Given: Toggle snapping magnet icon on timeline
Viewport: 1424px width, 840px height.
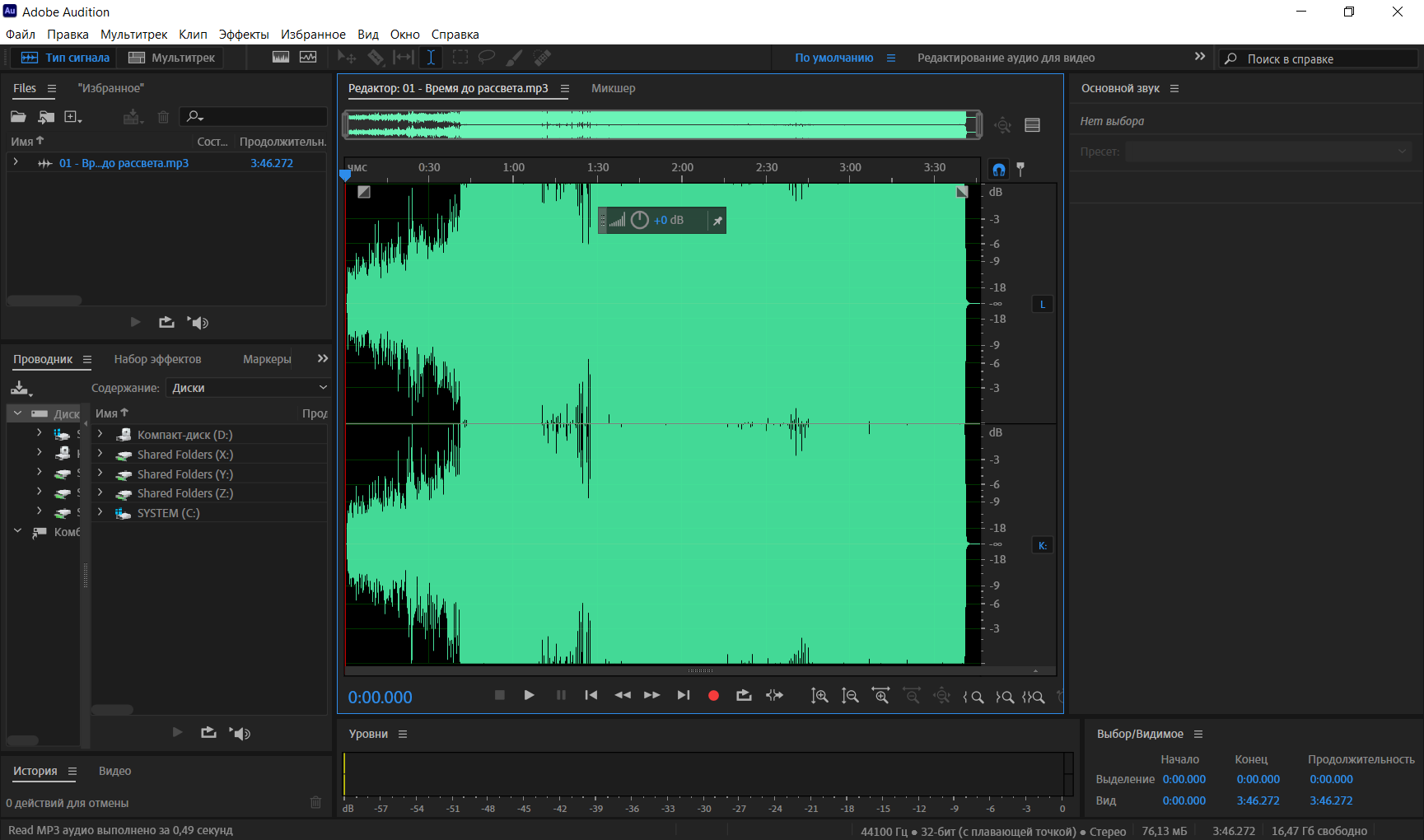Looking at the screenshot, I should [x=998, y=170].
